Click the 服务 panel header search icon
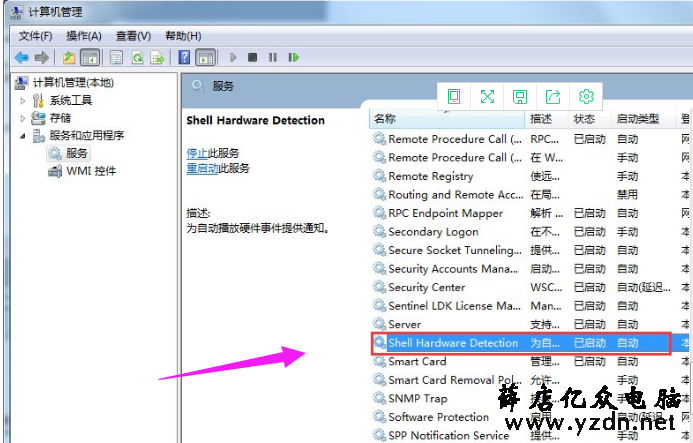Image resolution: width=693 pixels, height=443 pixels. click(198, 86)
